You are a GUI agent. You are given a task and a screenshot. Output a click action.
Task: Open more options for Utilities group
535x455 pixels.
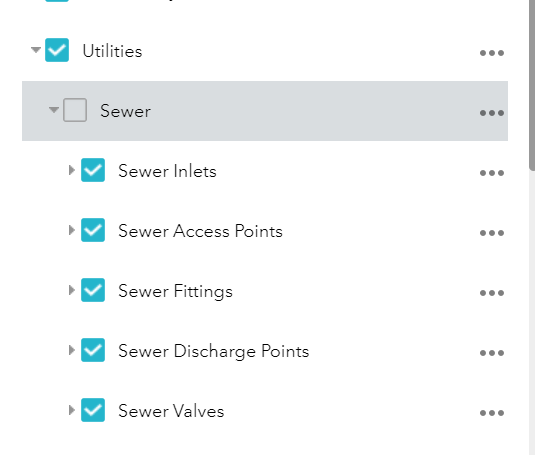coord(492,53)
